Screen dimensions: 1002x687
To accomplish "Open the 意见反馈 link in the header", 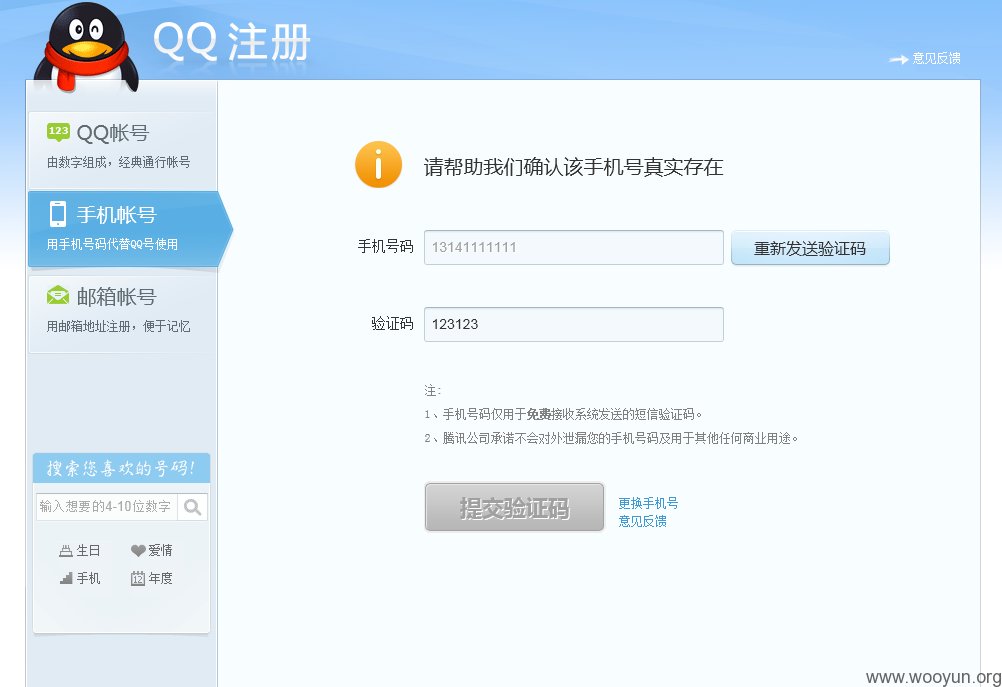I will coord(936,58).
